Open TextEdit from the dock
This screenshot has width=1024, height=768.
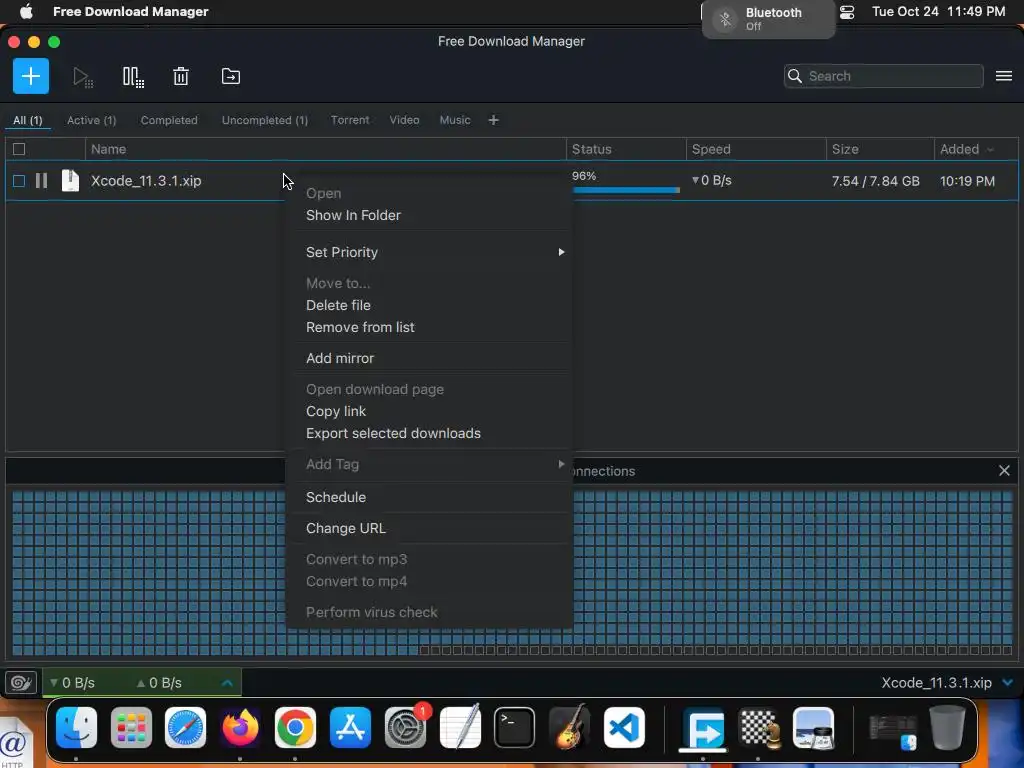tap(460, 728)
